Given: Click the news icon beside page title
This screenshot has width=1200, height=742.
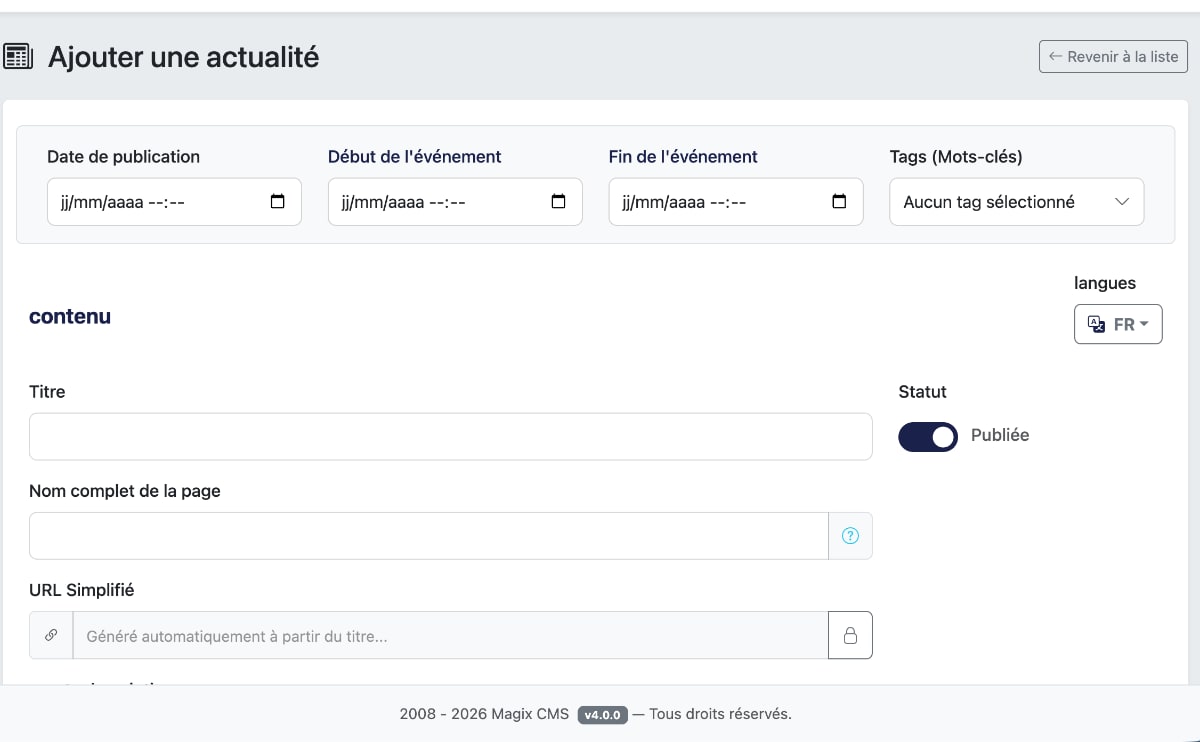Looking at the screenshot, I should click(x=19, y=57).
